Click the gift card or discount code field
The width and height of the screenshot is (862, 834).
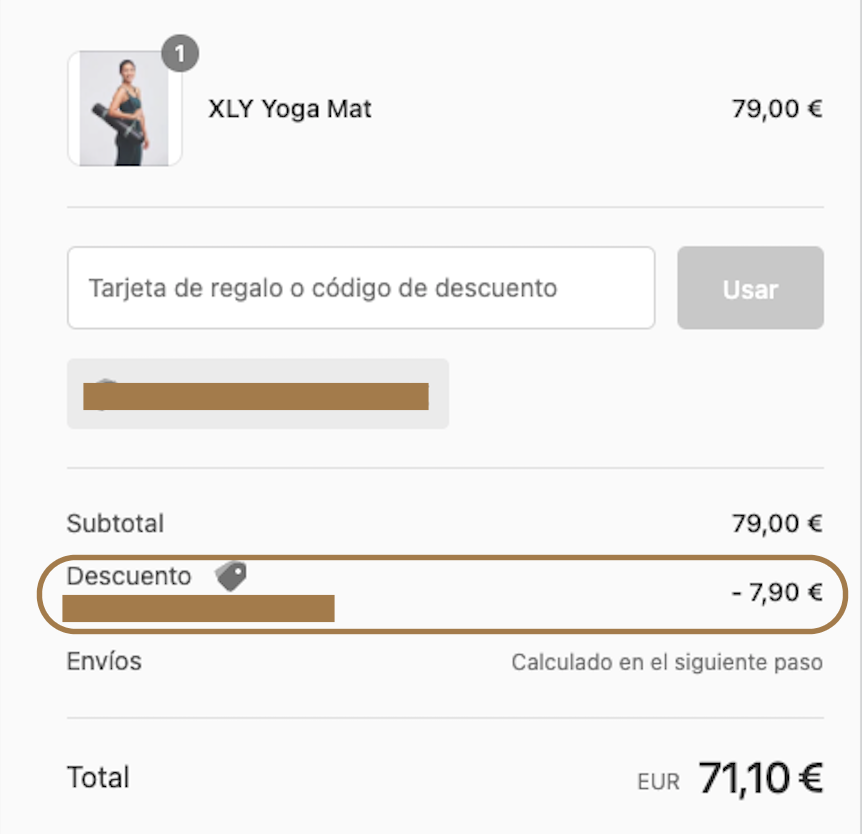tap(361, 288)
